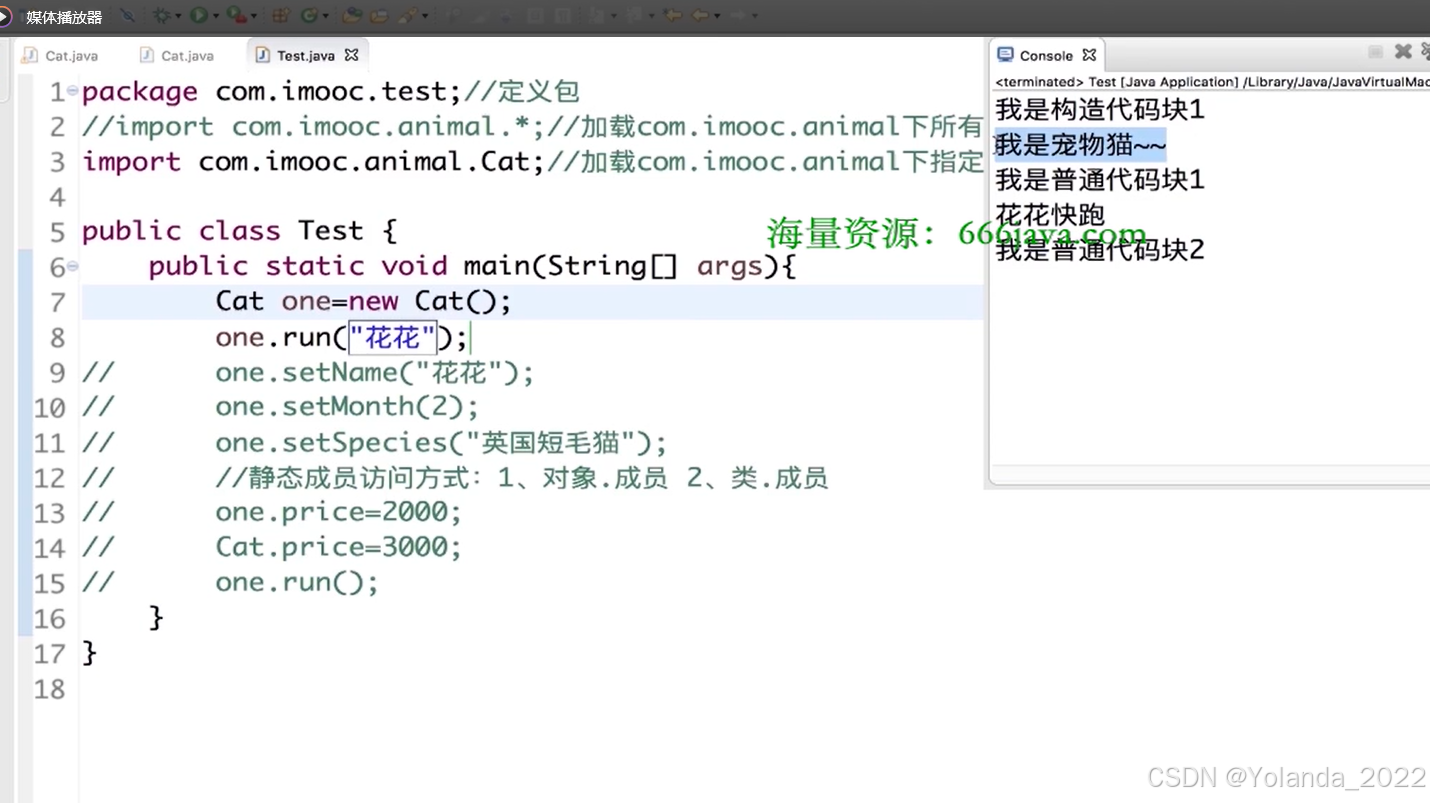Switch to the first Cat.java tab
This screenshot has height=803, width=1430.
pos(61,56)
